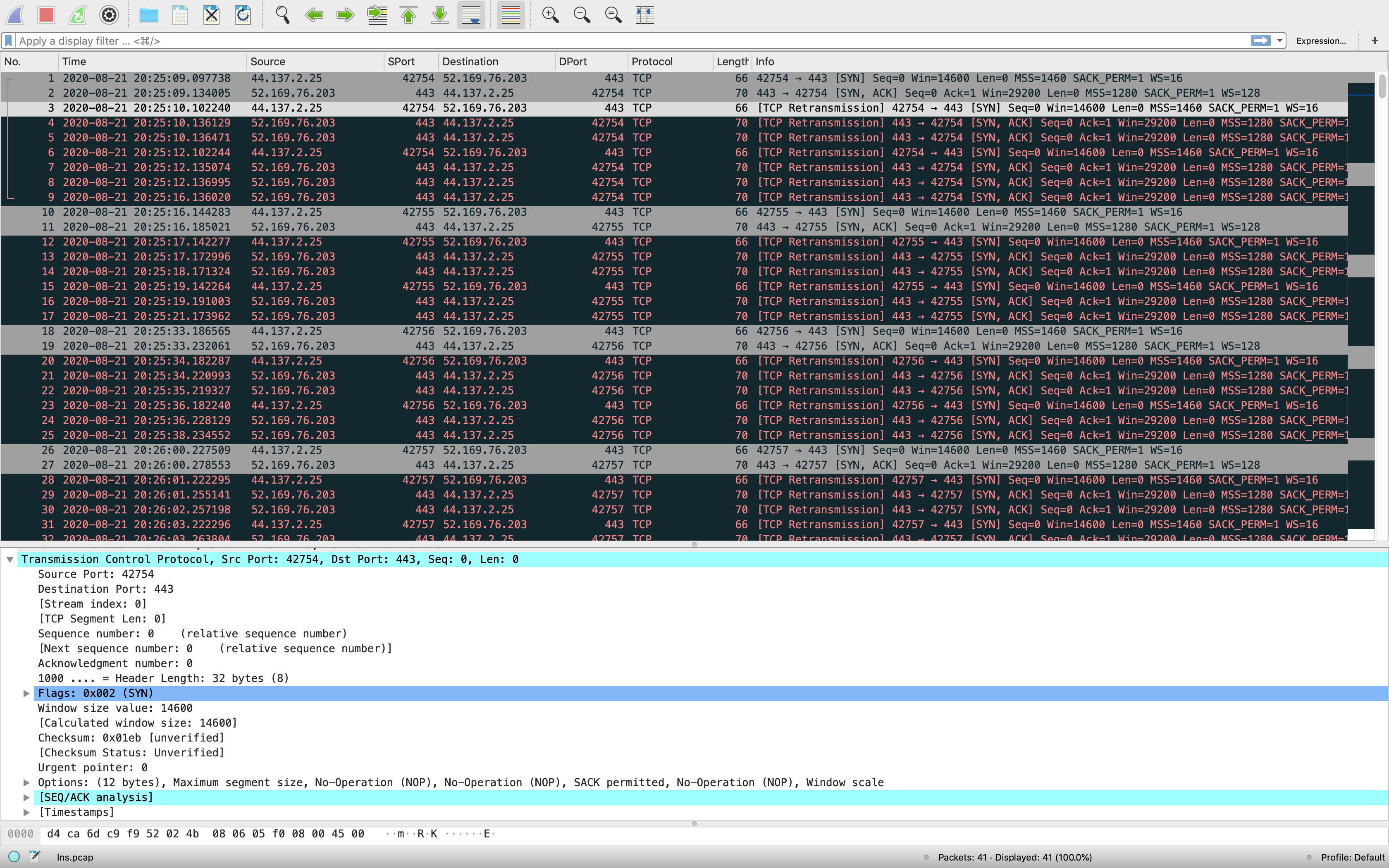Select Checksum: 0x01eb [unverified] line
1389x868 pixels.
coord(131,738)
